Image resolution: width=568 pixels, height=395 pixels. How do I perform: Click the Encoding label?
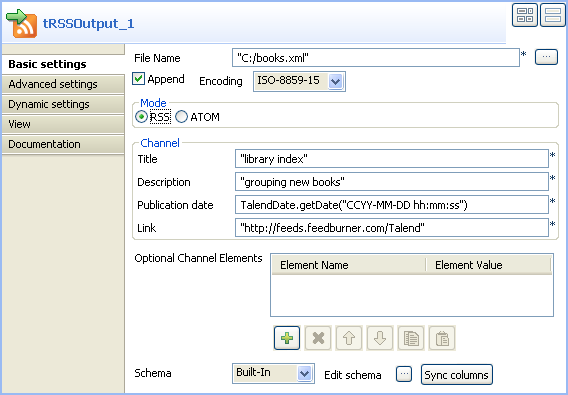coord(221,81)
